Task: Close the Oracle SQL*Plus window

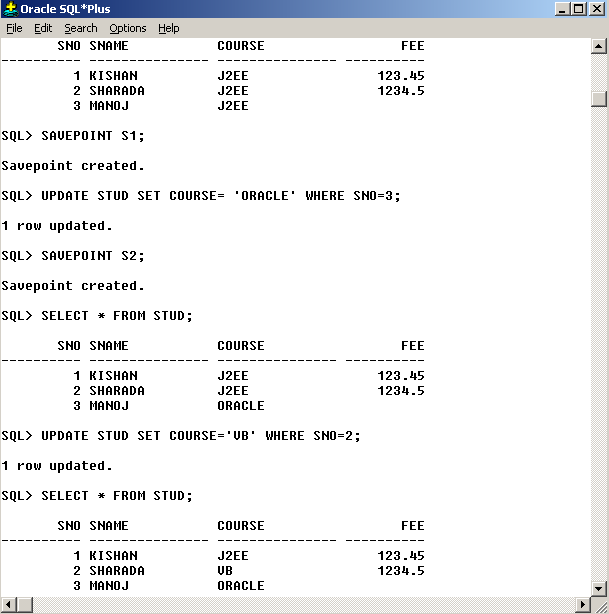Action: point(597,9)
